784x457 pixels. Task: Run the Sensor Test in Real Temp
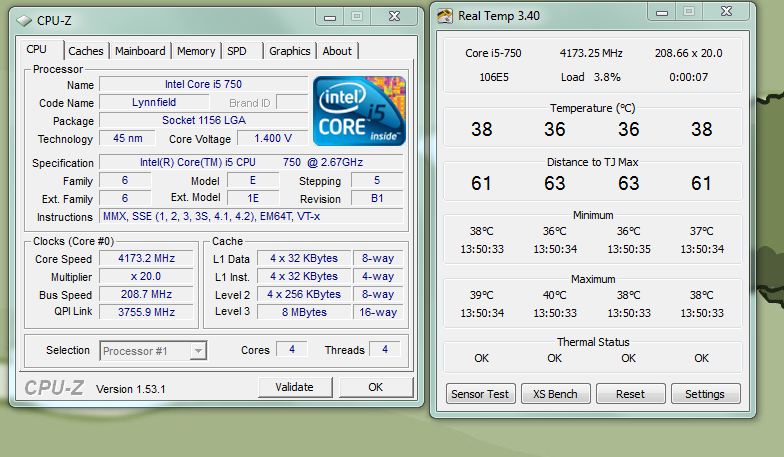click(x=480, y=394)
